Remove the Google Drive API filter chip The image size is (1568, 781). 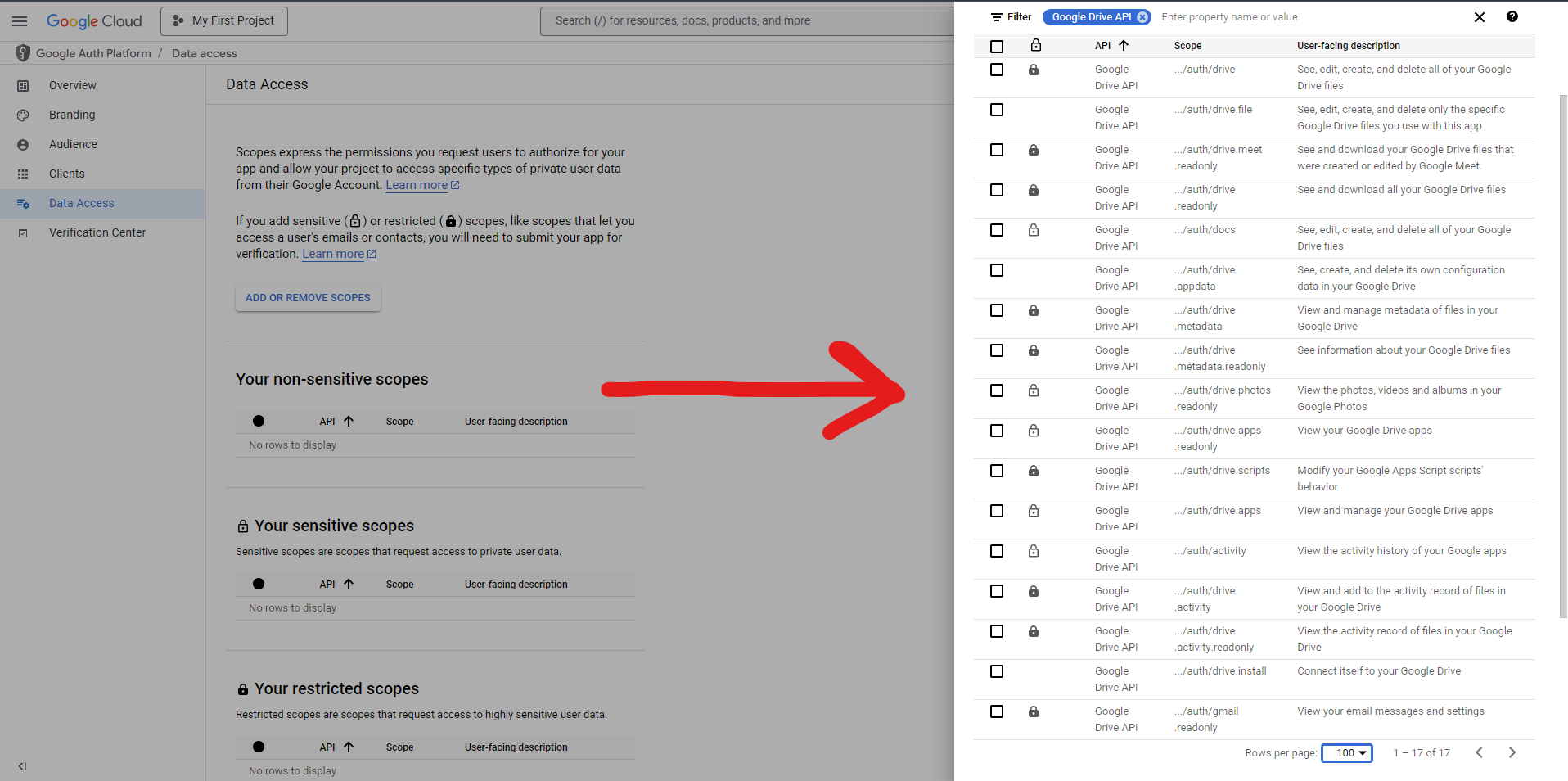(1142, 17)
